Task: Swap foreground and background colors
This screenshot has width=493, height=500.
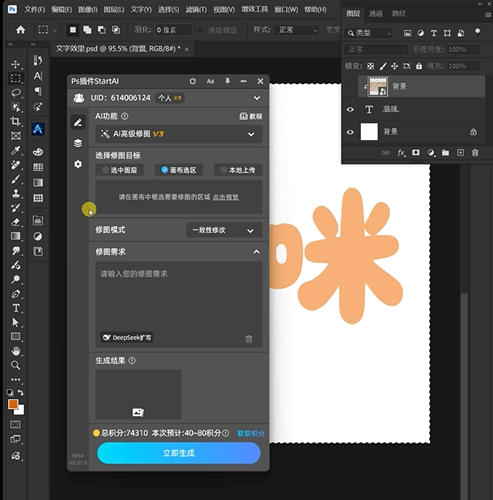Action: (21, 392)
